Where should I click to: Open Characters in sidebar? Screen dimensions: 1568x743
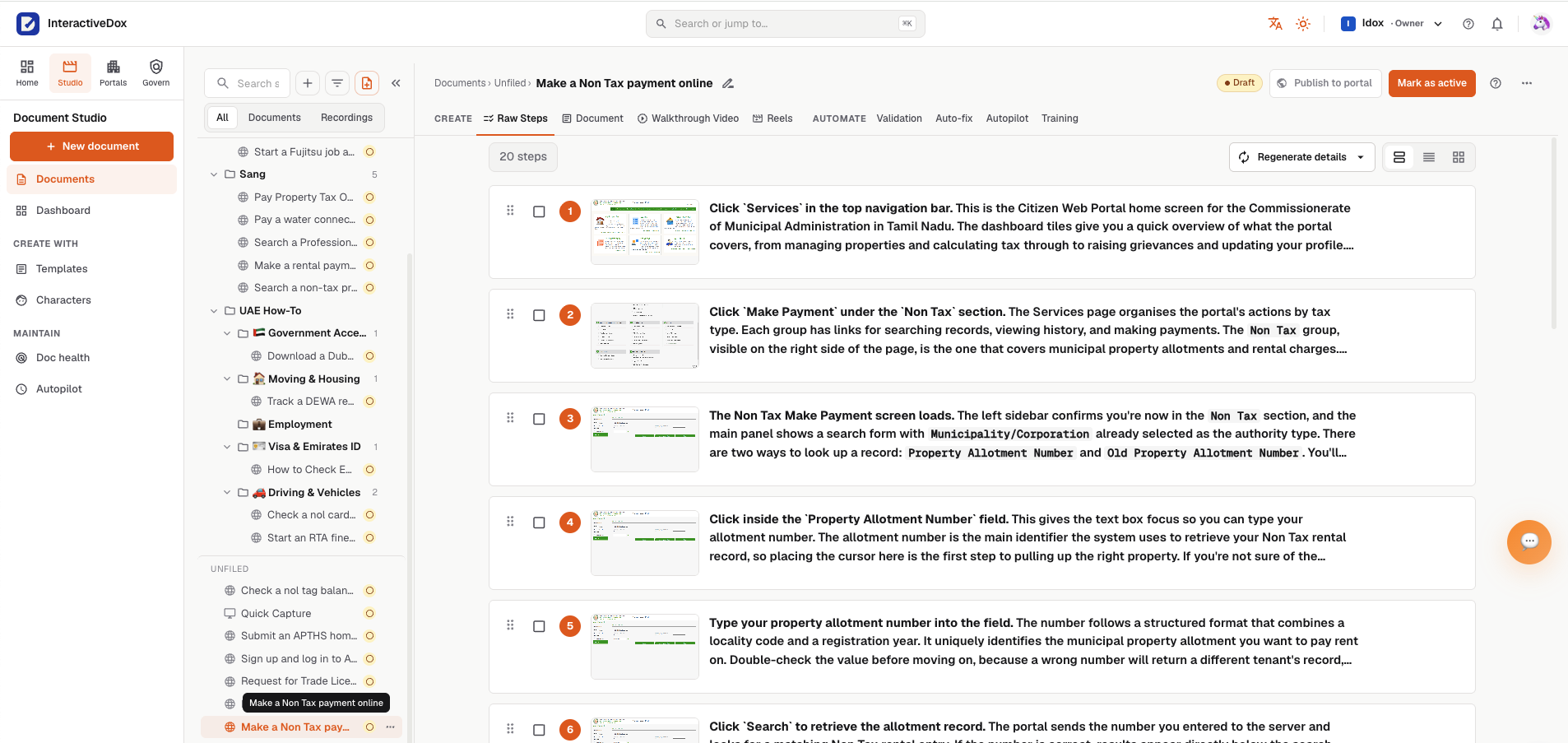click(91, 300)
